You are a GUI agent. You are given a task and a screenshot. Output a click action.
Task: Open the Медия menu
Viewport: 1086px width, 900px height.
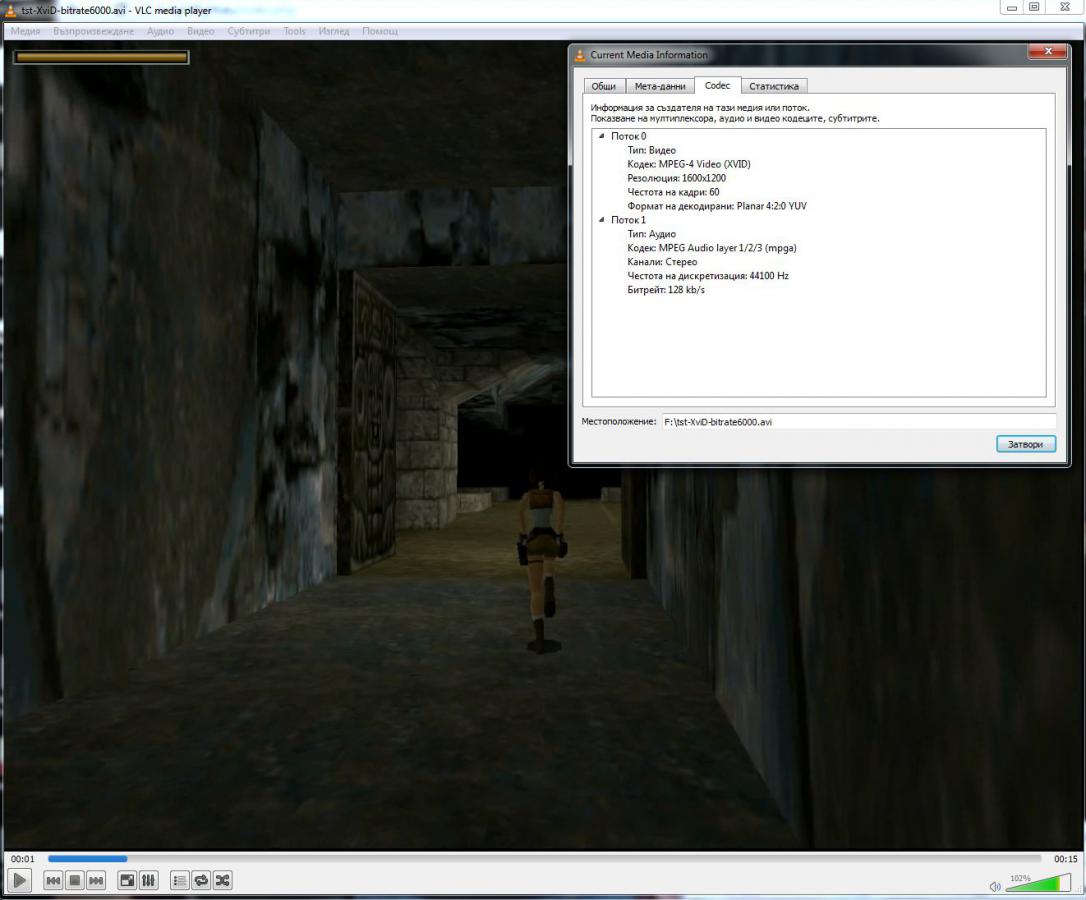[25, 31]
